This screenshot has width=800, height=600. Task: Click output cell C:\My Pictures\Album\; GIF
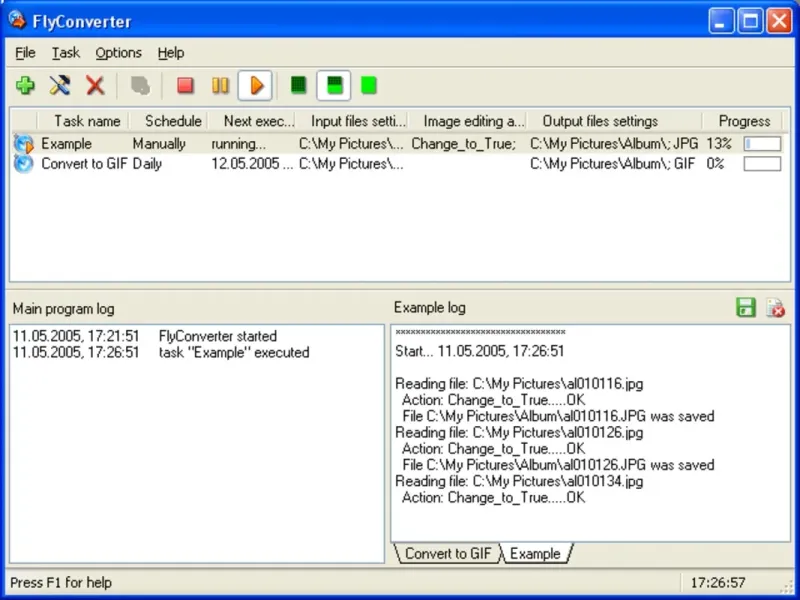pyautogui.click(x=612, y=164)
